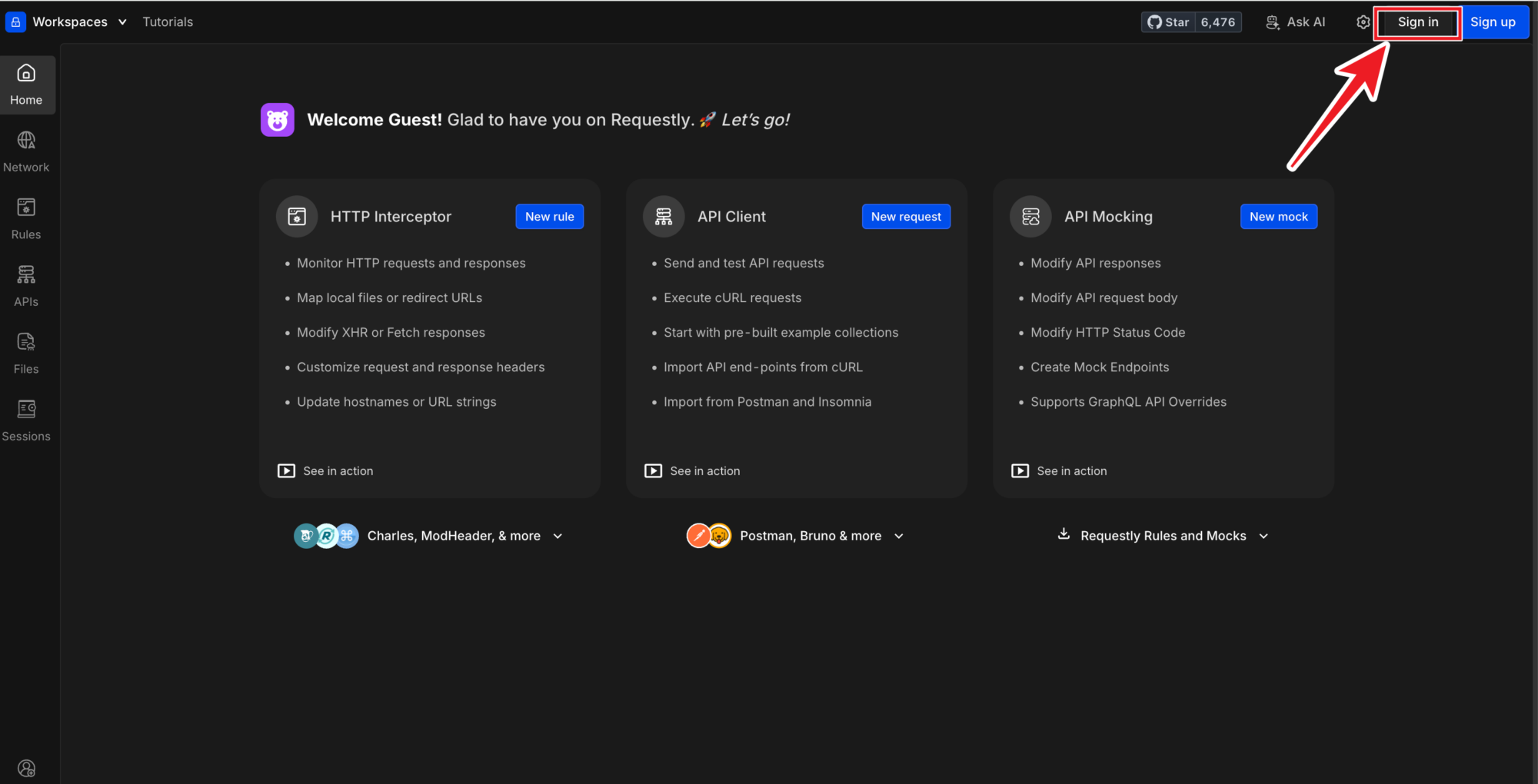Click the GitHub Star button
Screen dimensions: 1538x784
pyautogui.click(x=1168, y=22)
